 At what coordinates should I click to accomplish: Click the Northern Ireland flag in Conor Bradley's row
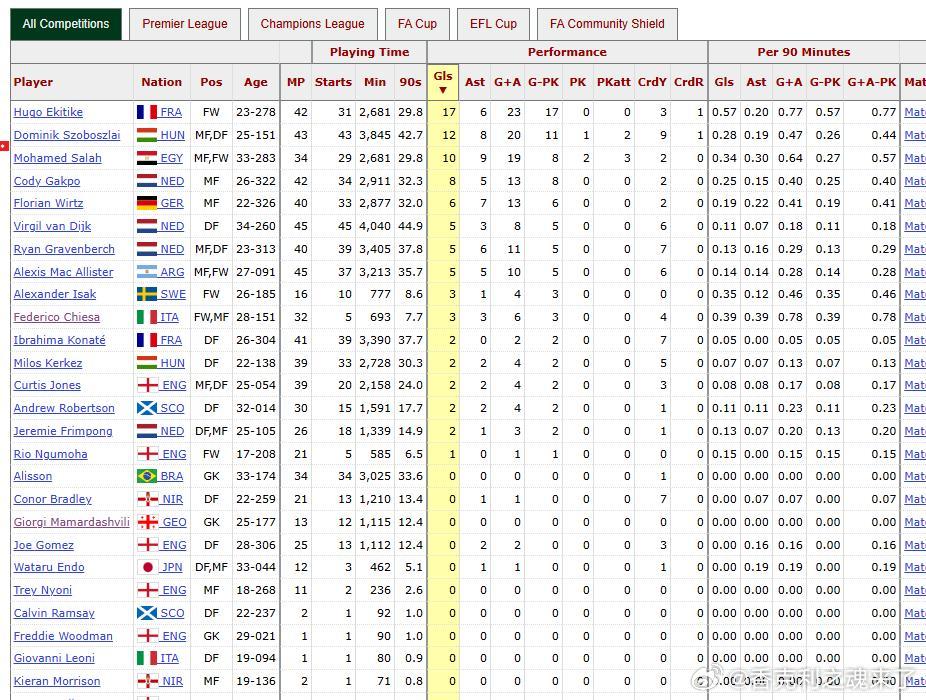(x=147, y=499)
